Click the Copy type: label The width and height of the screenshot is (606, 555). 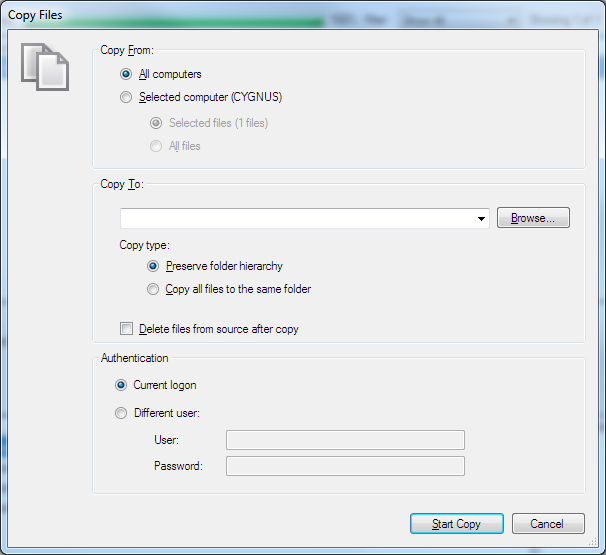(145, 245)
